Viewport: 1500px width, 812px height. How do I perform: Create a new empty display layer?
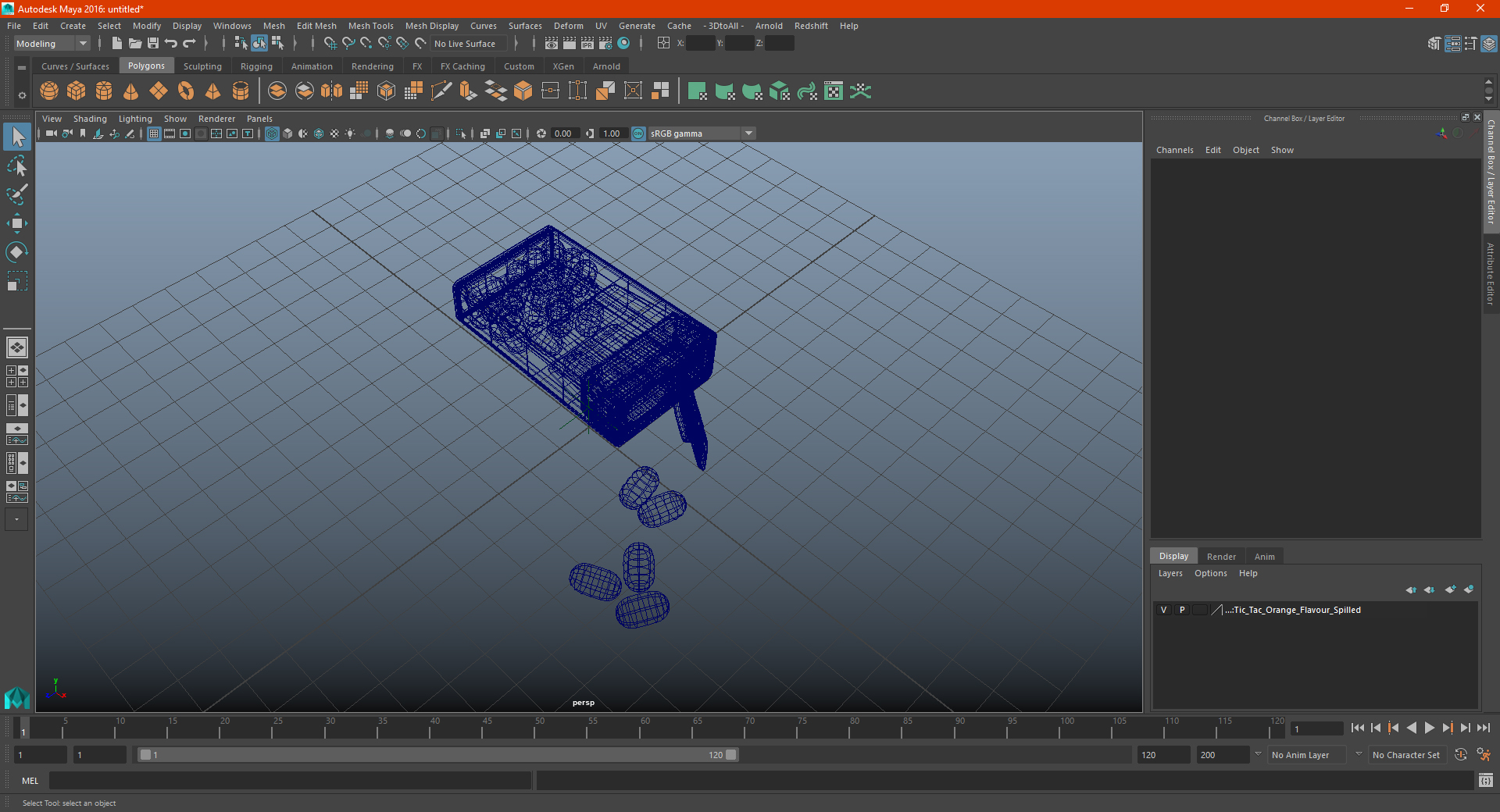point(1450,589)
